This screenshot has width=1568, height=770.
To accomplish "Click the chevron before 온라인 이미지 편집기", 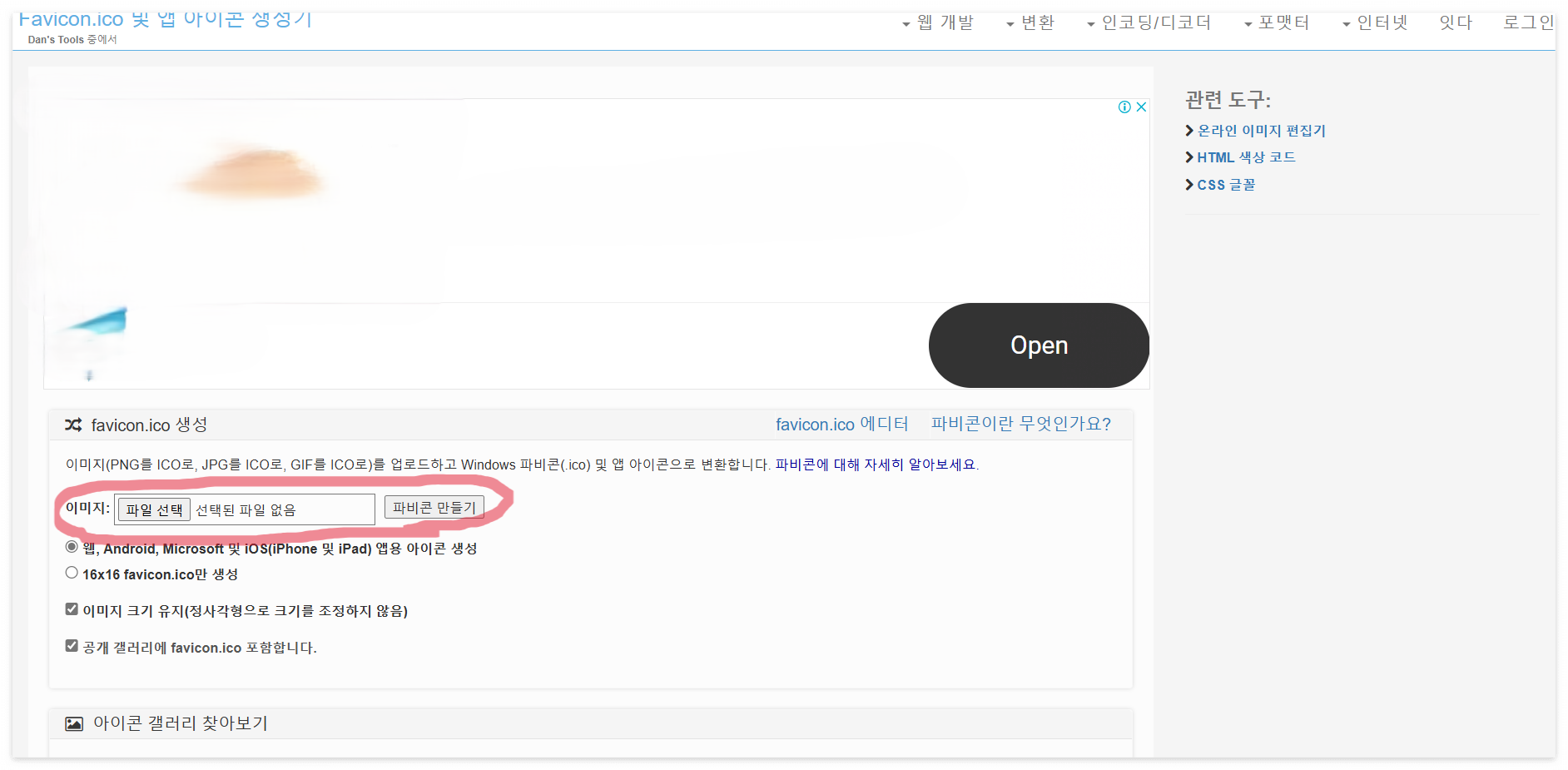I will (1189, 130).
